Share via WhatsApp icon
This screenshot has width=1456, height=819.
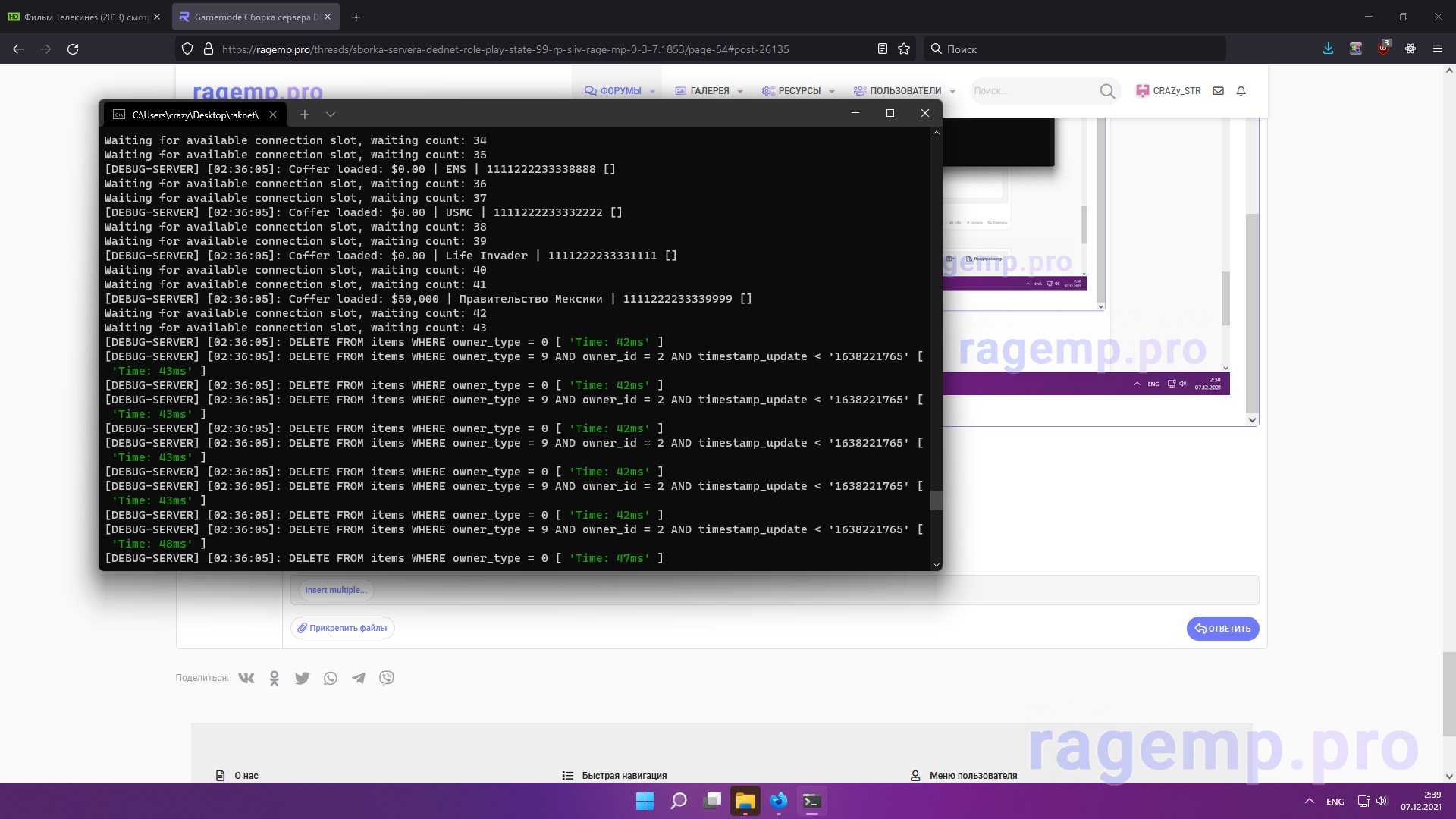tap(331, 678)
